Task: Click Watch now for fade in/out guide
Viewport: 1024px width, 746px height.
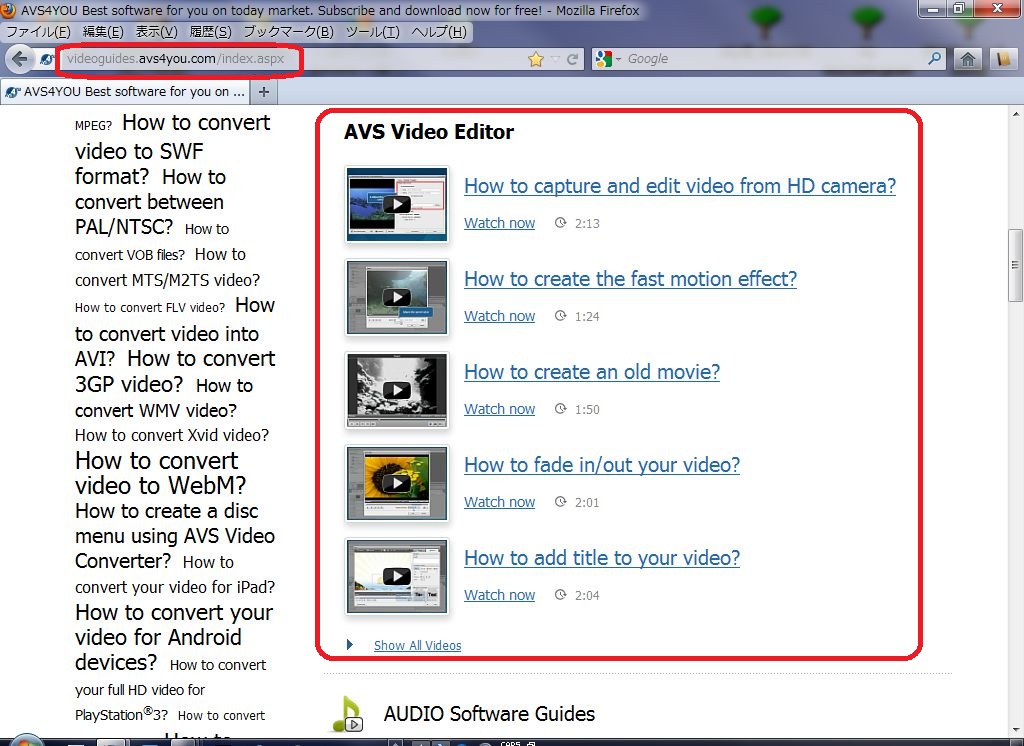Action: tap(499, 502)
